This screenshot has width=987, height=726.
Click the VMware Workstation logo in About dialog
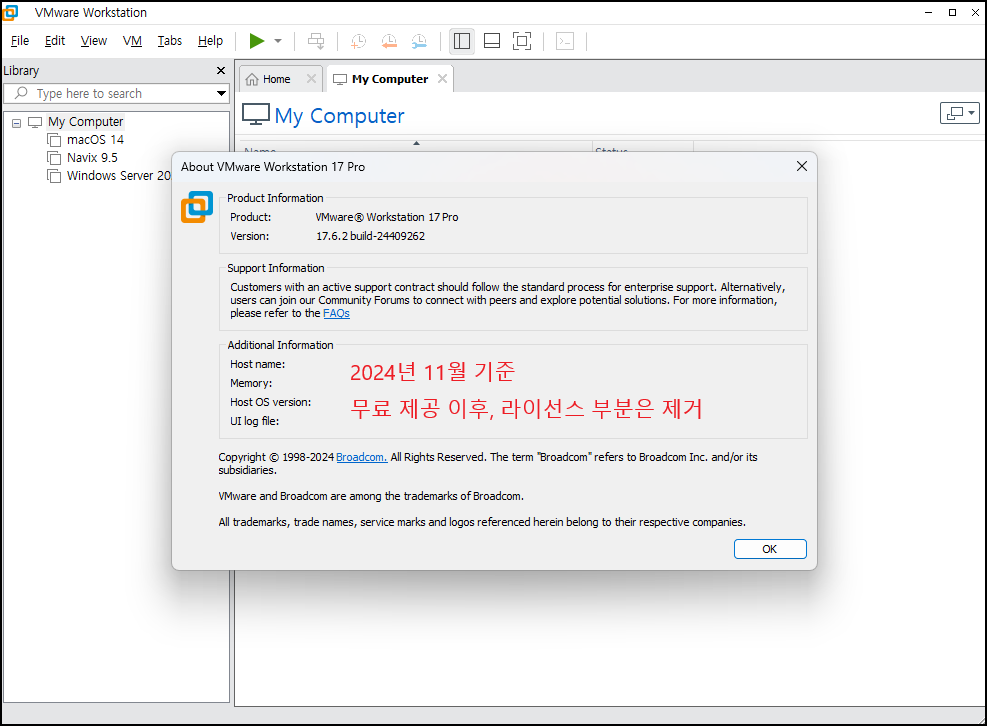[x=197, y=207]
